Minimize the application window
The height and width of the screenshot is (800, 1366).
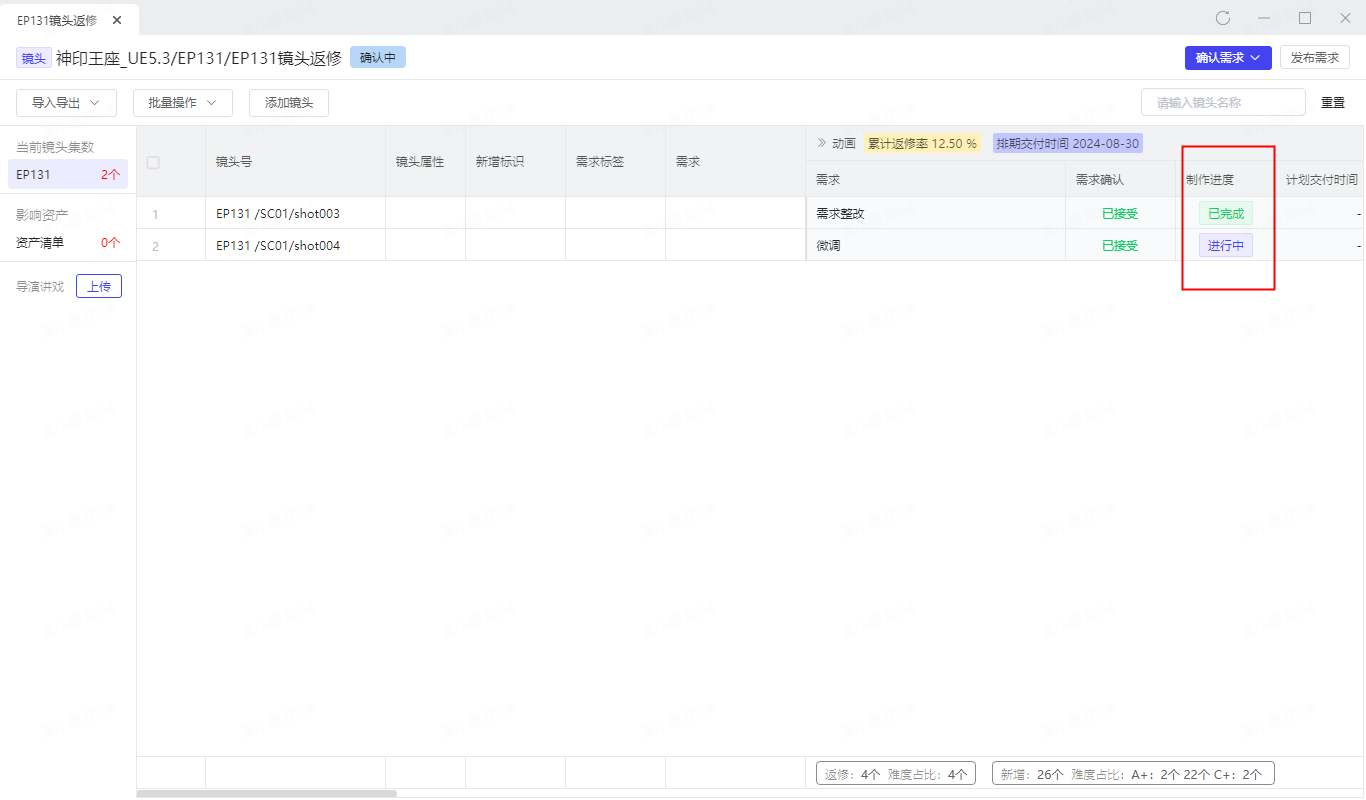(1264, 18)
